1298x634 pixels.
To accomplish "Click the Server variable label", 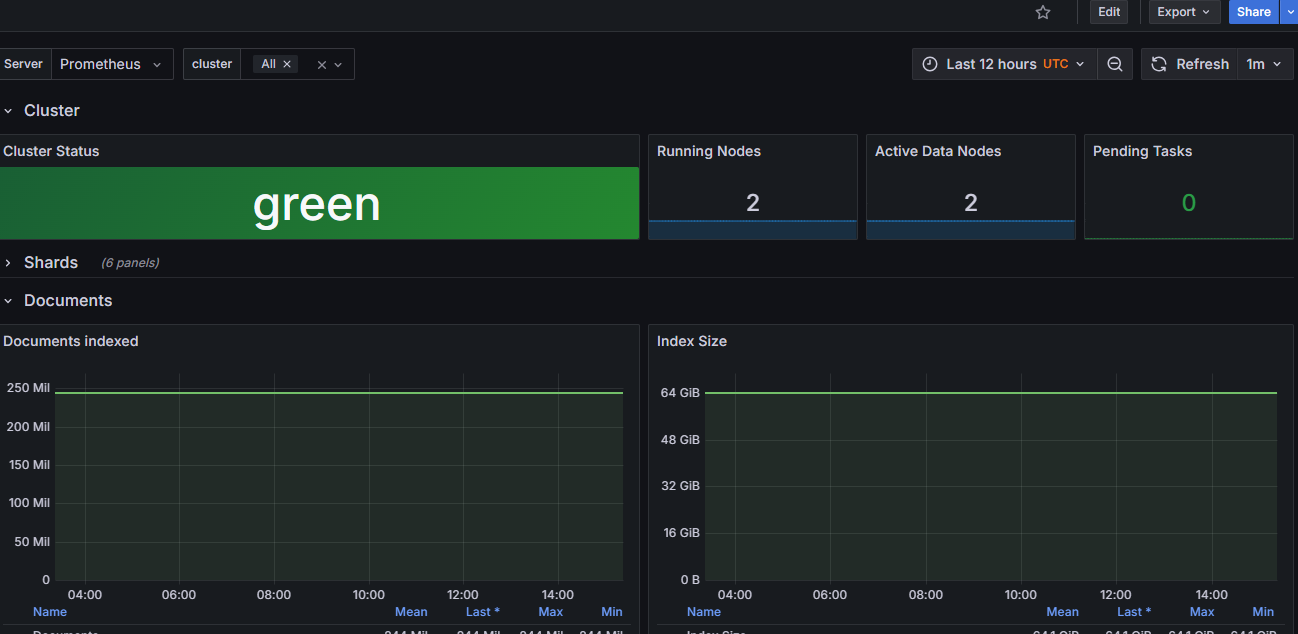I will click(x=24, y=64).
